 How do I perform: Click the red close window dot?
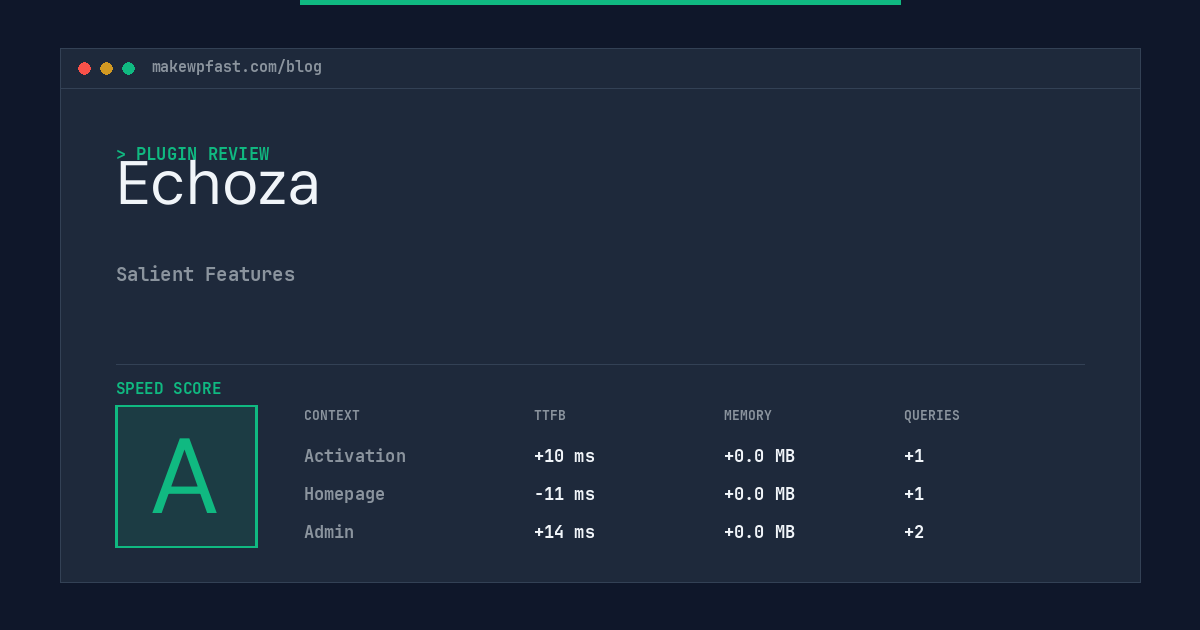[84, 68]
